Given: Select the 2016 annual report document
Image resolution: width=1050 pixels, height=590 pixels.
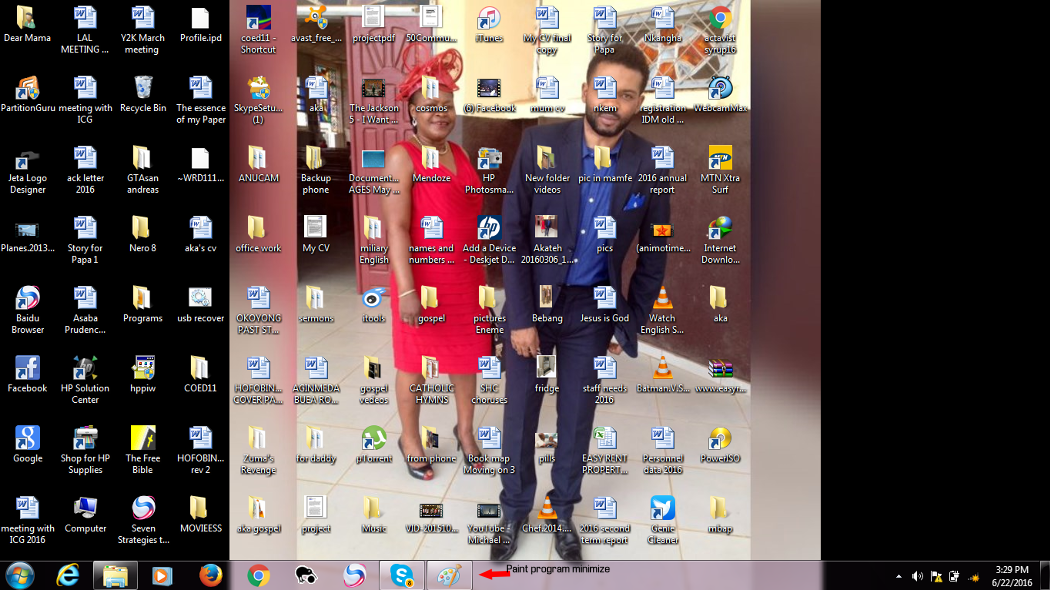Looking at the screenshot, I should (662, 171).
